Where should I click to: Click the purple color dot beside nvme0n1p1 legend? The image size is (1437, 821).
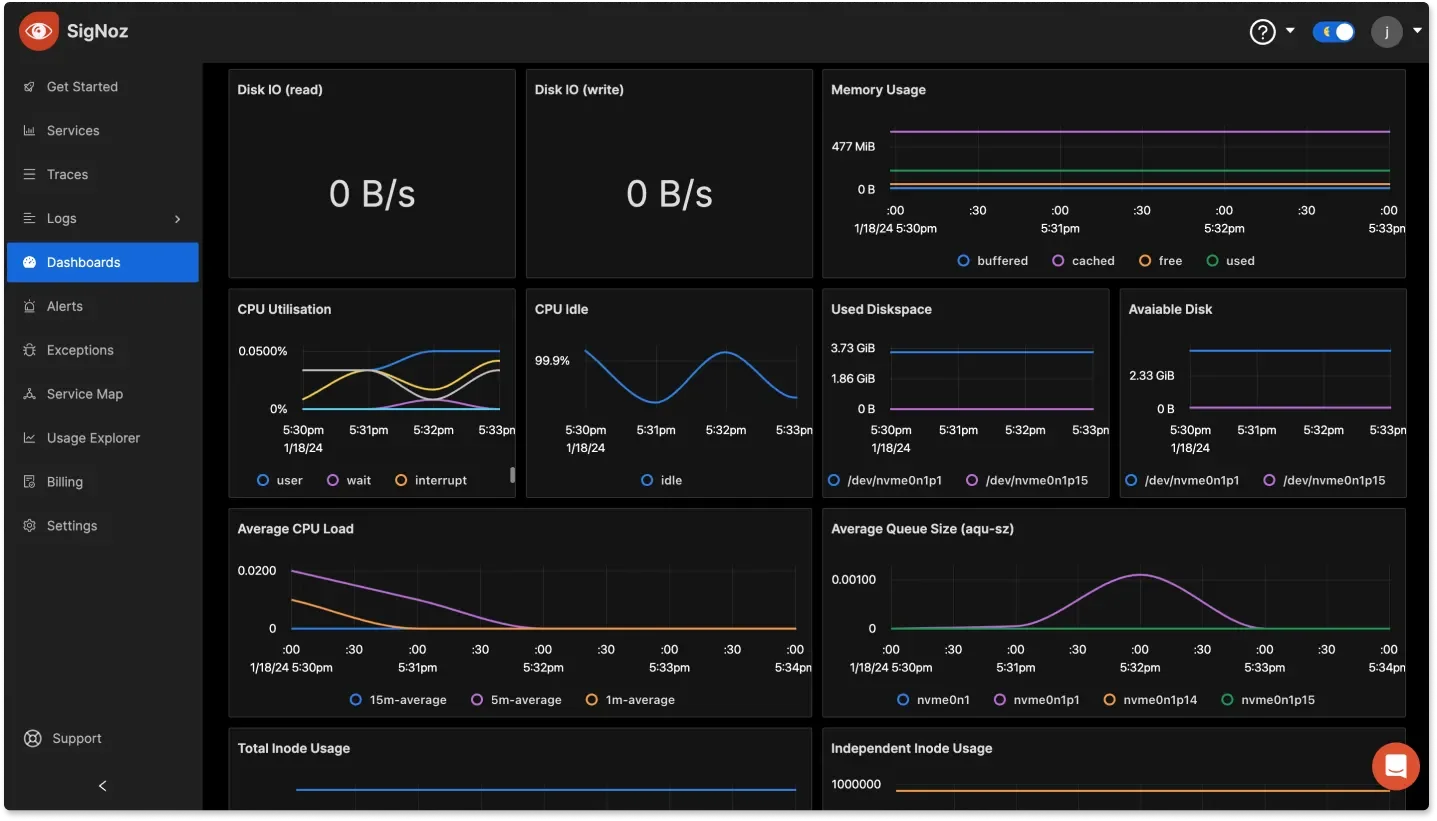click(x=1001, y=700)
